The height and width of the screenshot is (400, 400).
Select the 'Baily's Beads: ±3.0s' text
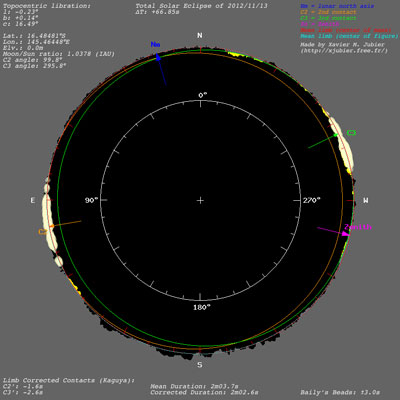click(340, 392)
